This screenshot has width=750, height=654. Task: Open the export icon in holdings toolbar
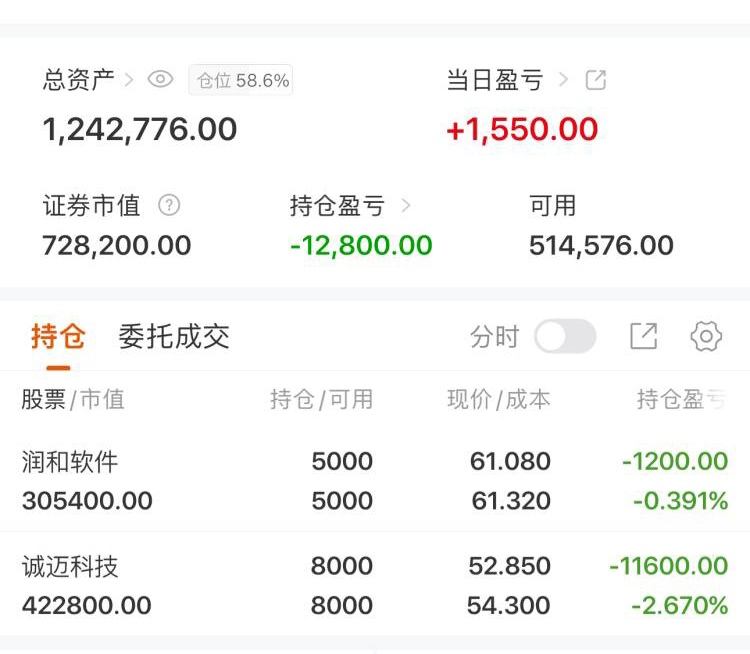[643, 337]
